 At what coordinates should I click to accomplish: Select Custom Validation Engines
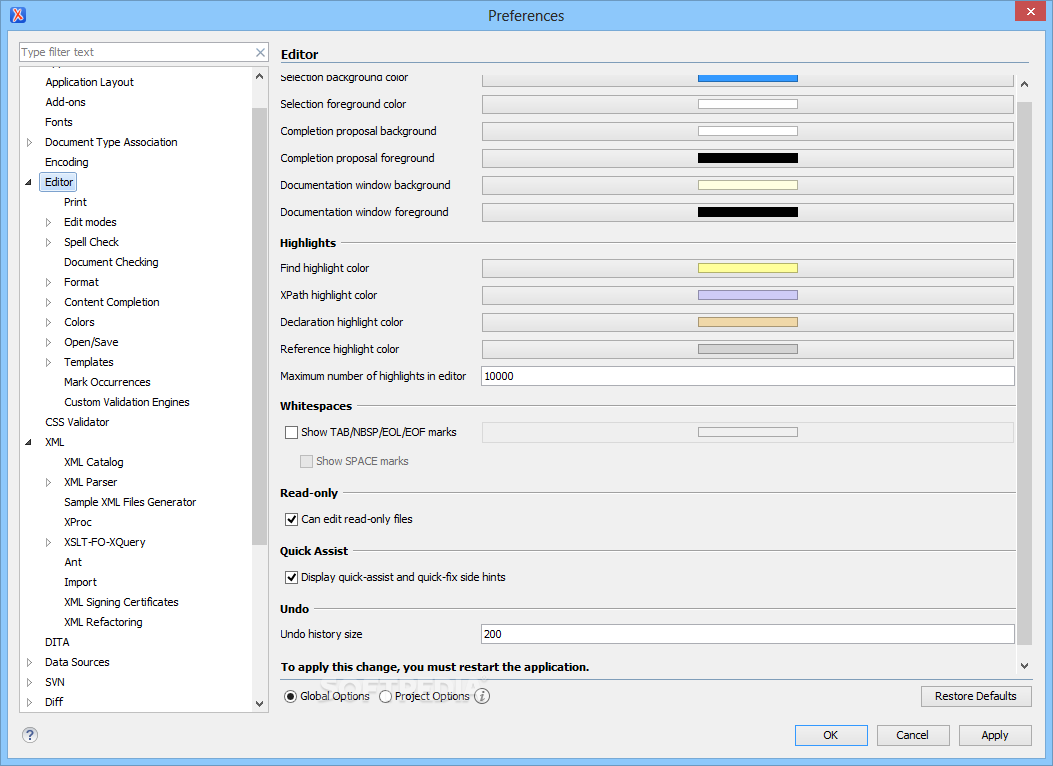[126, 402]
